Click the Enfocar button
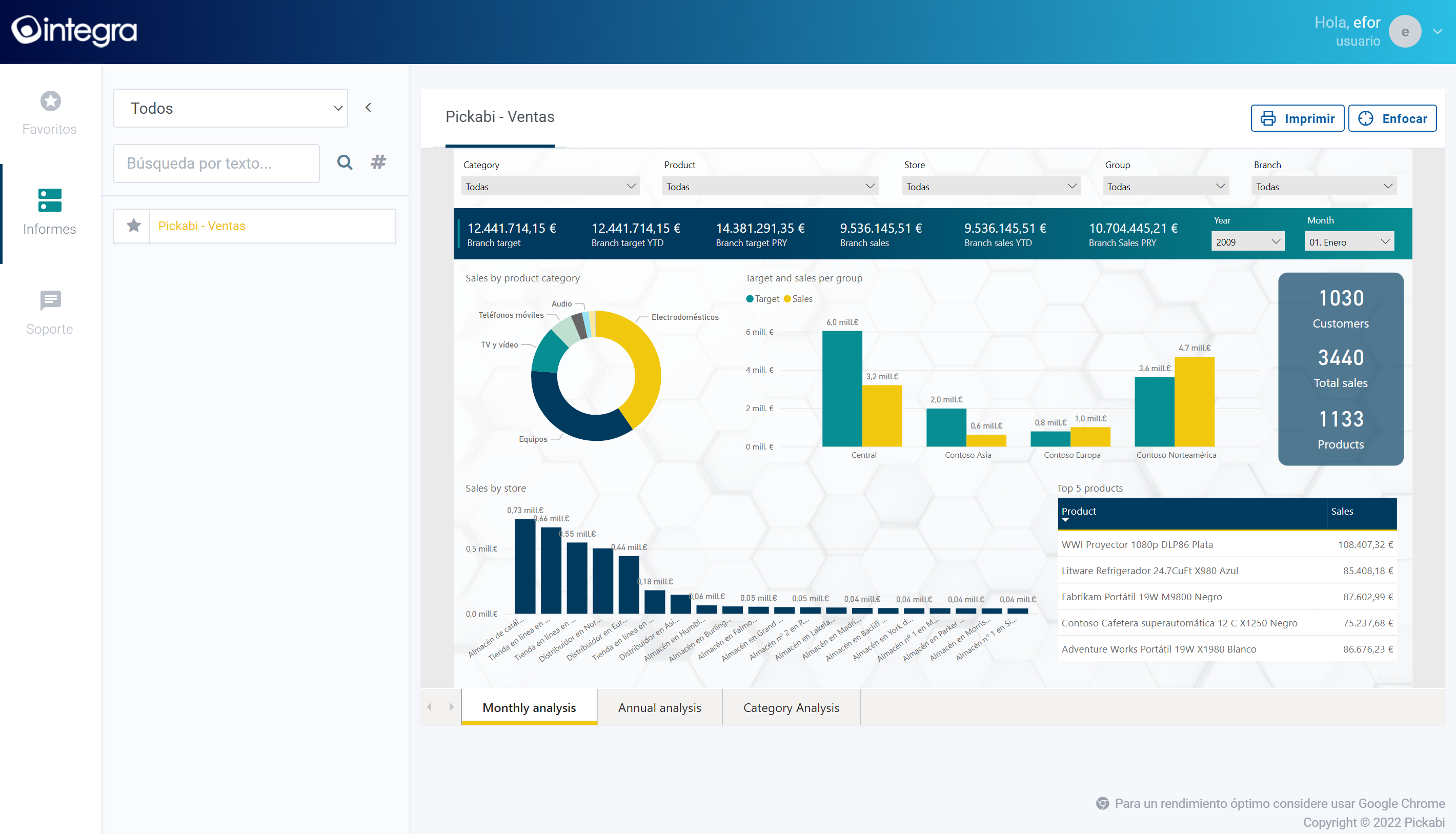Viewport: 1456px width, 834px height. coord(1392,118)
